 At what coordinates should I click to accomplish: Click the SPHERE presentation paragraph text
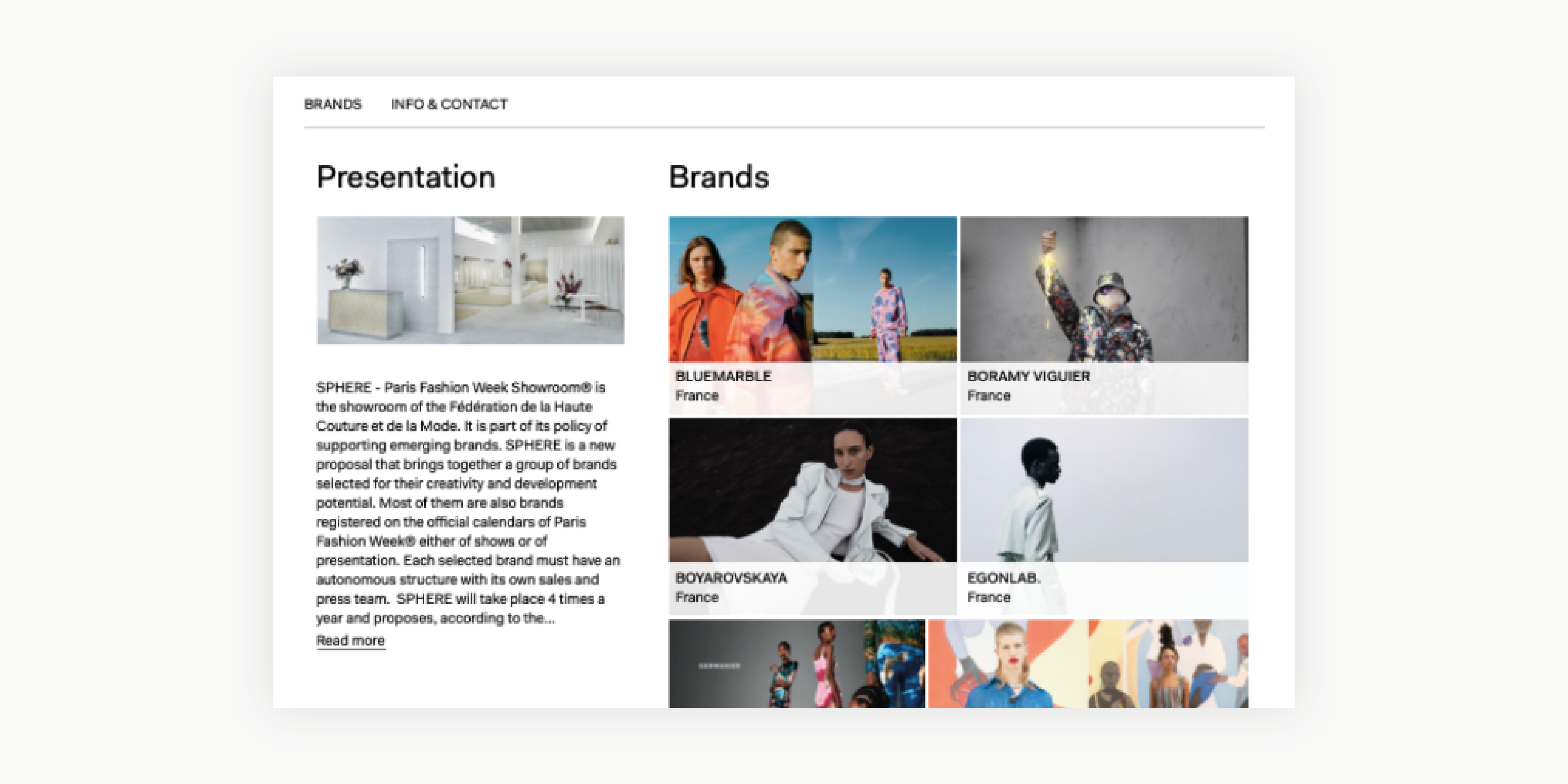468,503
